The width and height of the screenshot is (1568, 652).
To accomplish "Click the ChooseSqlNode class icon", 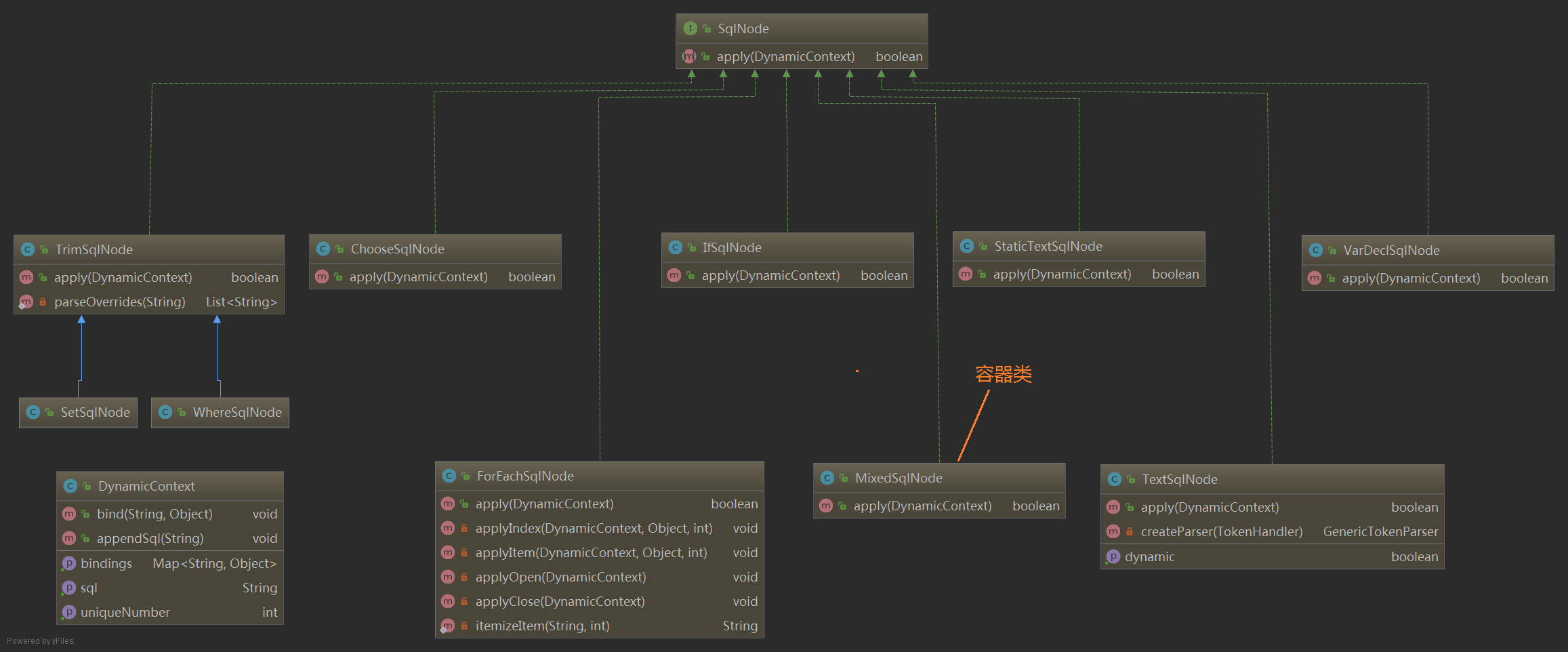I will tap(323, 249).
